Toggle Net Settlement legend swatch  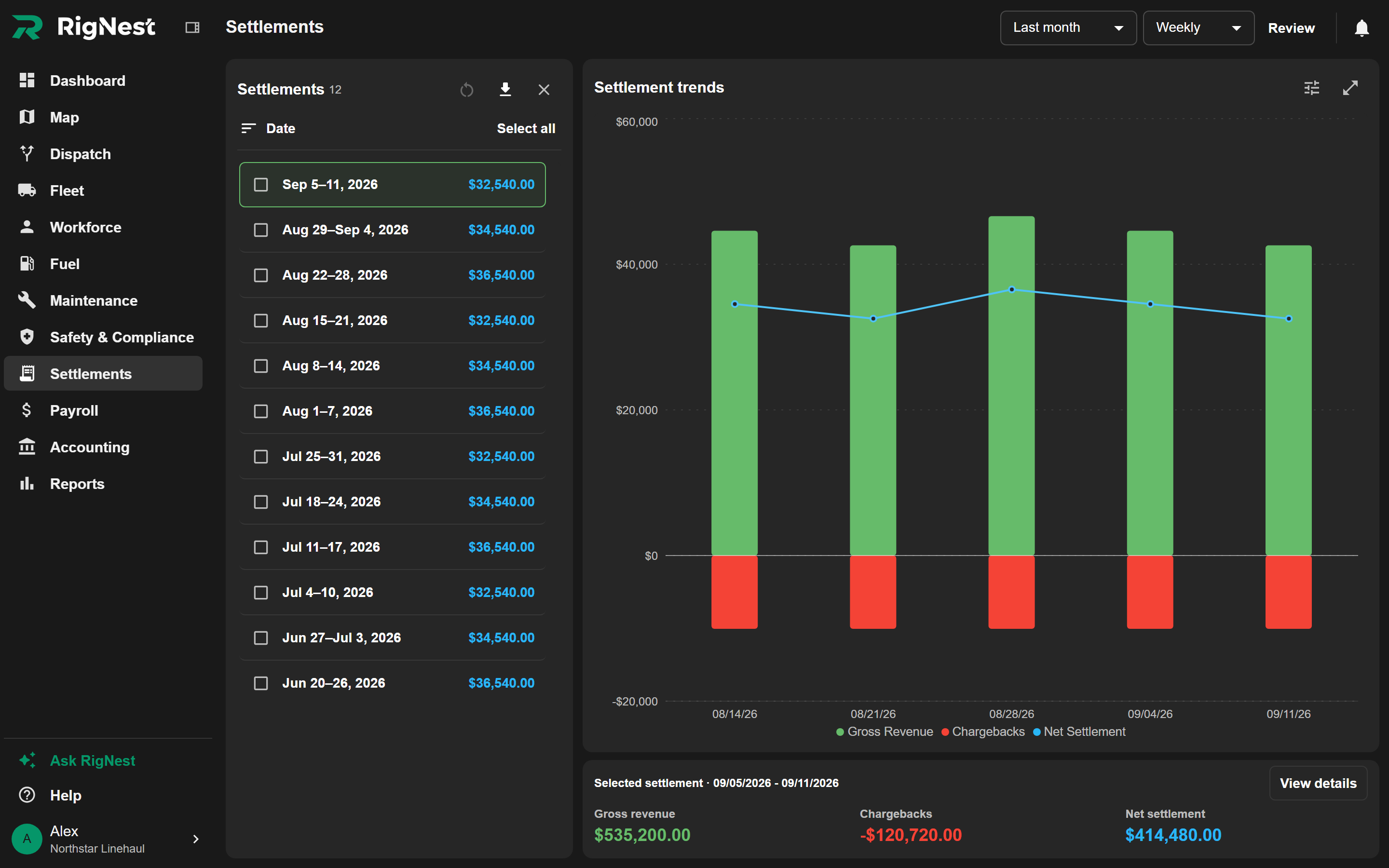coord(1036,732)
